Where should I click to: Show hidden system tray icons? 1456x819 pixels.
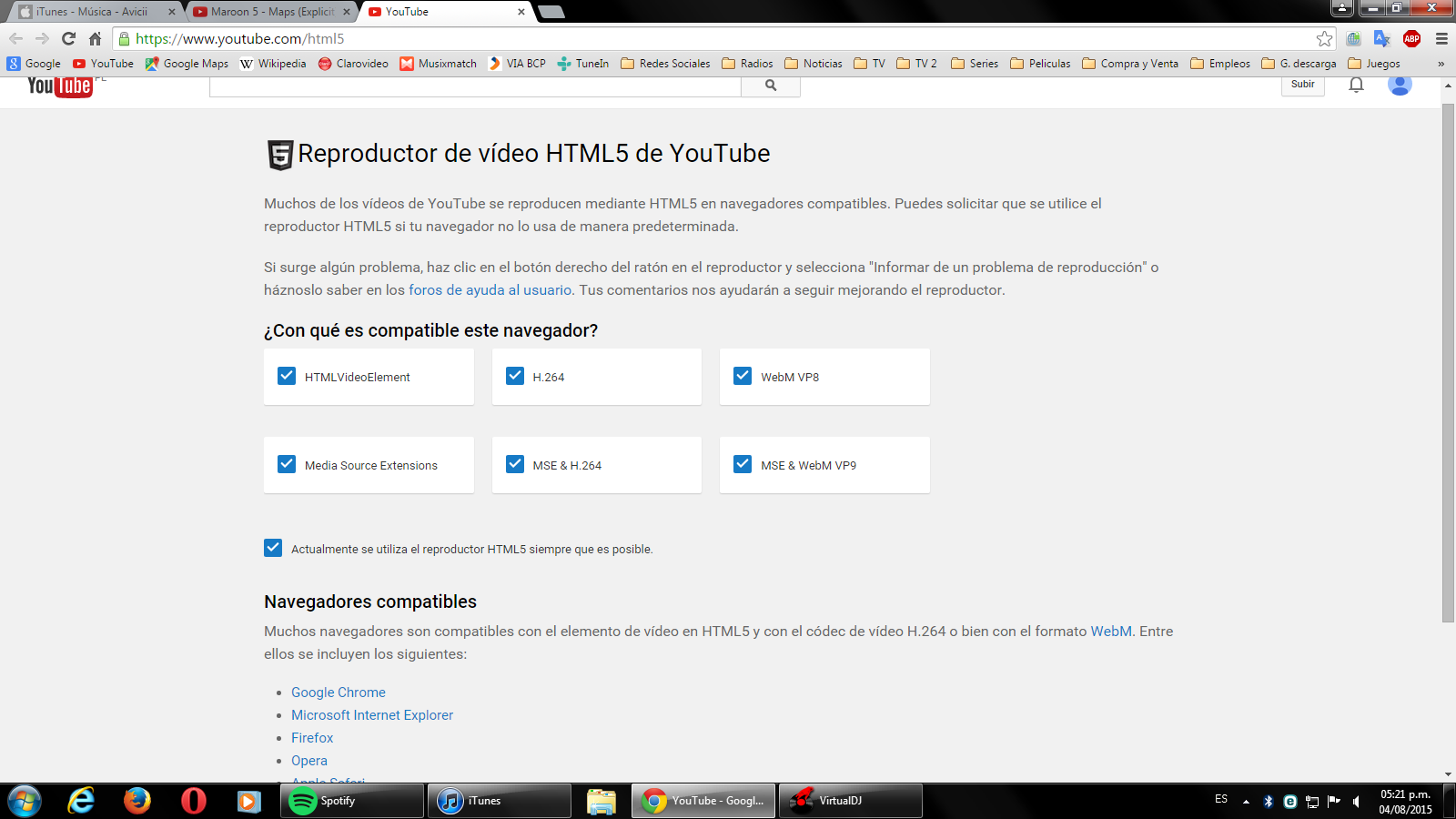1246,802
